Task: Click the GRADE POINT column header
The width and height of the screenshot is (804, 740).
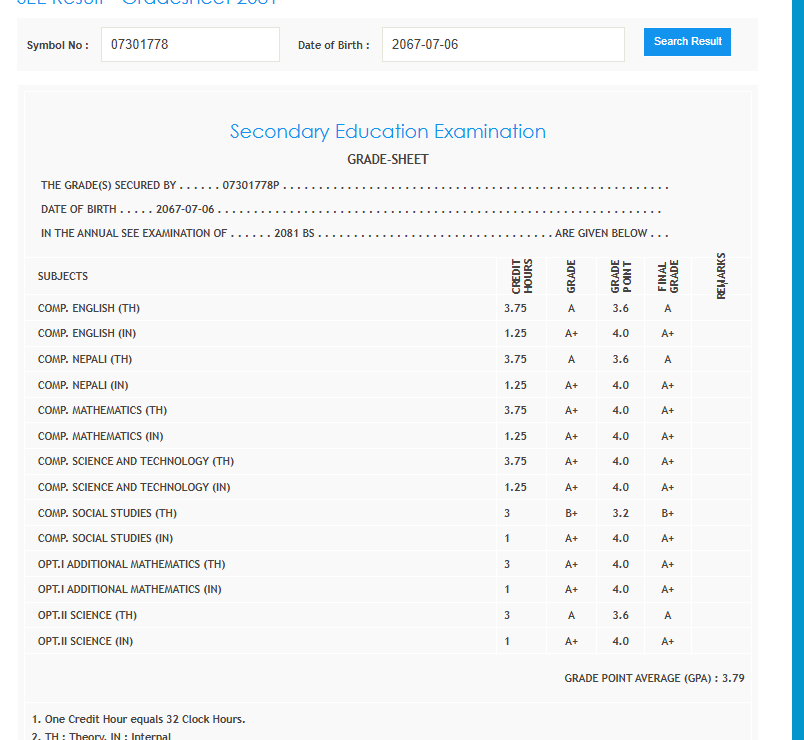Action: 620,276
